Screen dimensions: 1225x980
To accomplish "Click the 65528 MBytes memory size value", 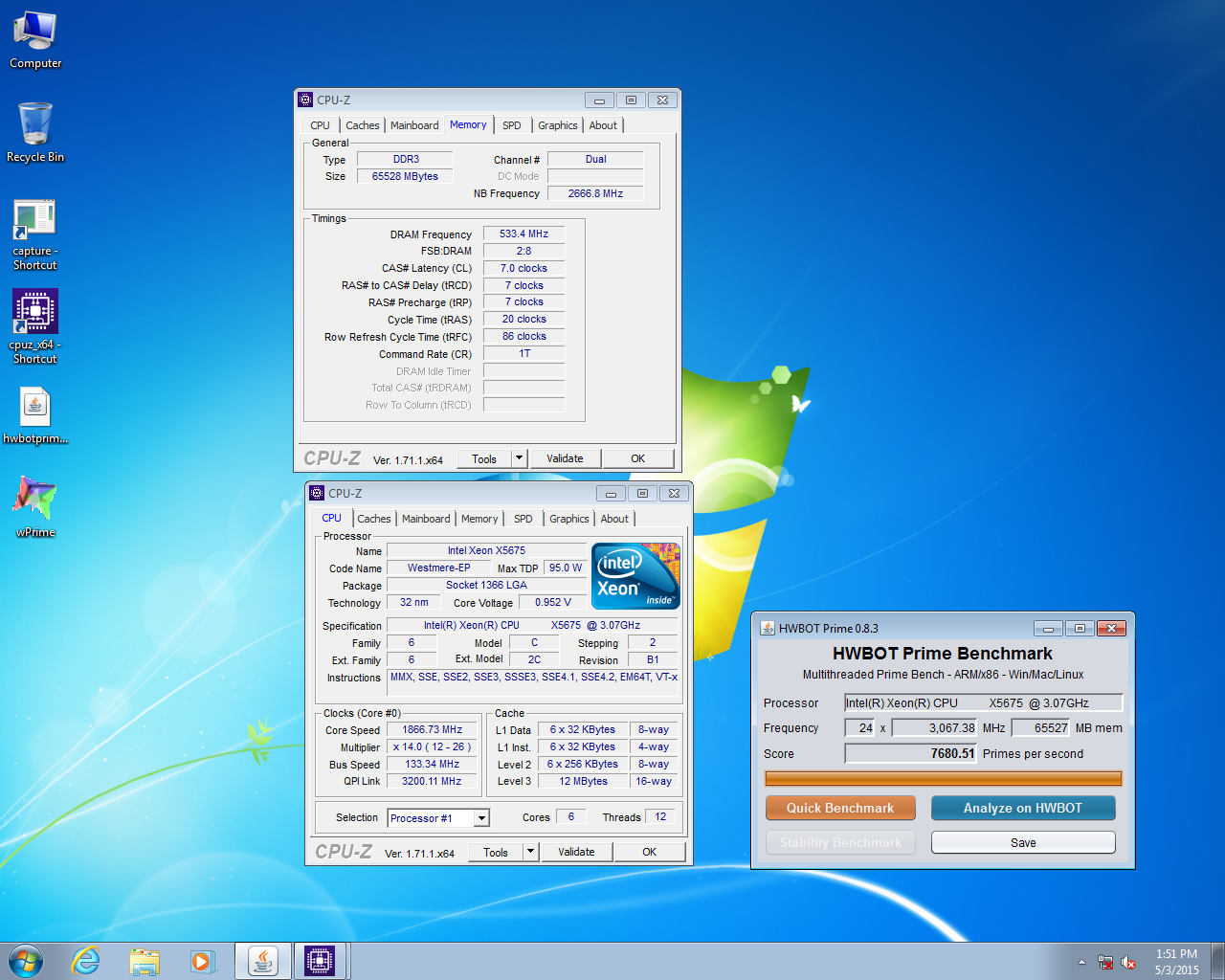I will point(405,176).
